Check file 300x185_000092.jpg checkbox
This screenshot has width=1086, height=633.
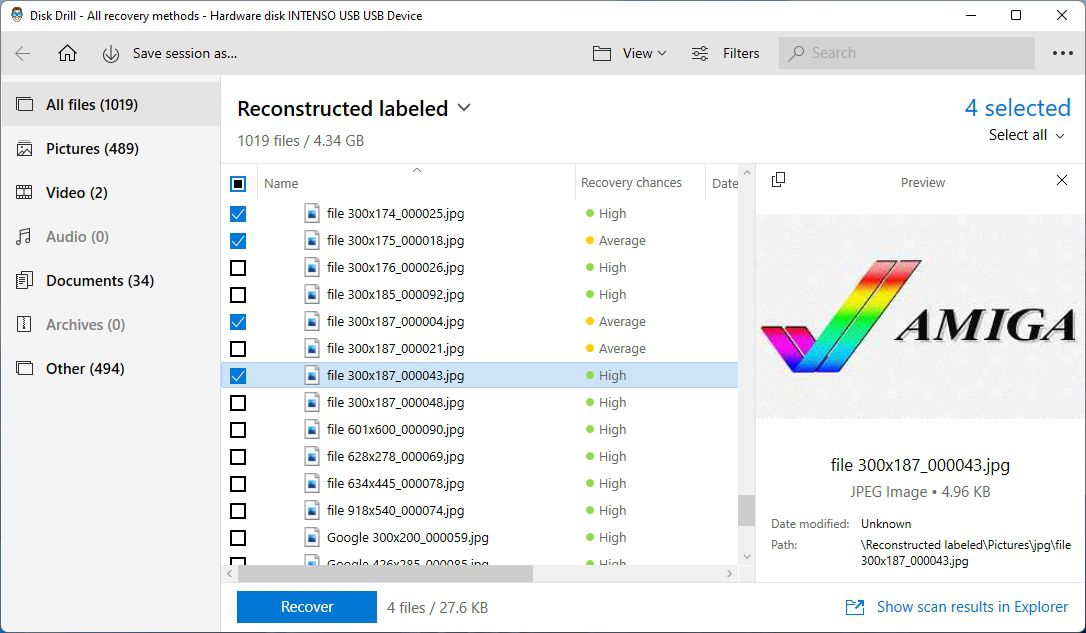click(238, 295)
